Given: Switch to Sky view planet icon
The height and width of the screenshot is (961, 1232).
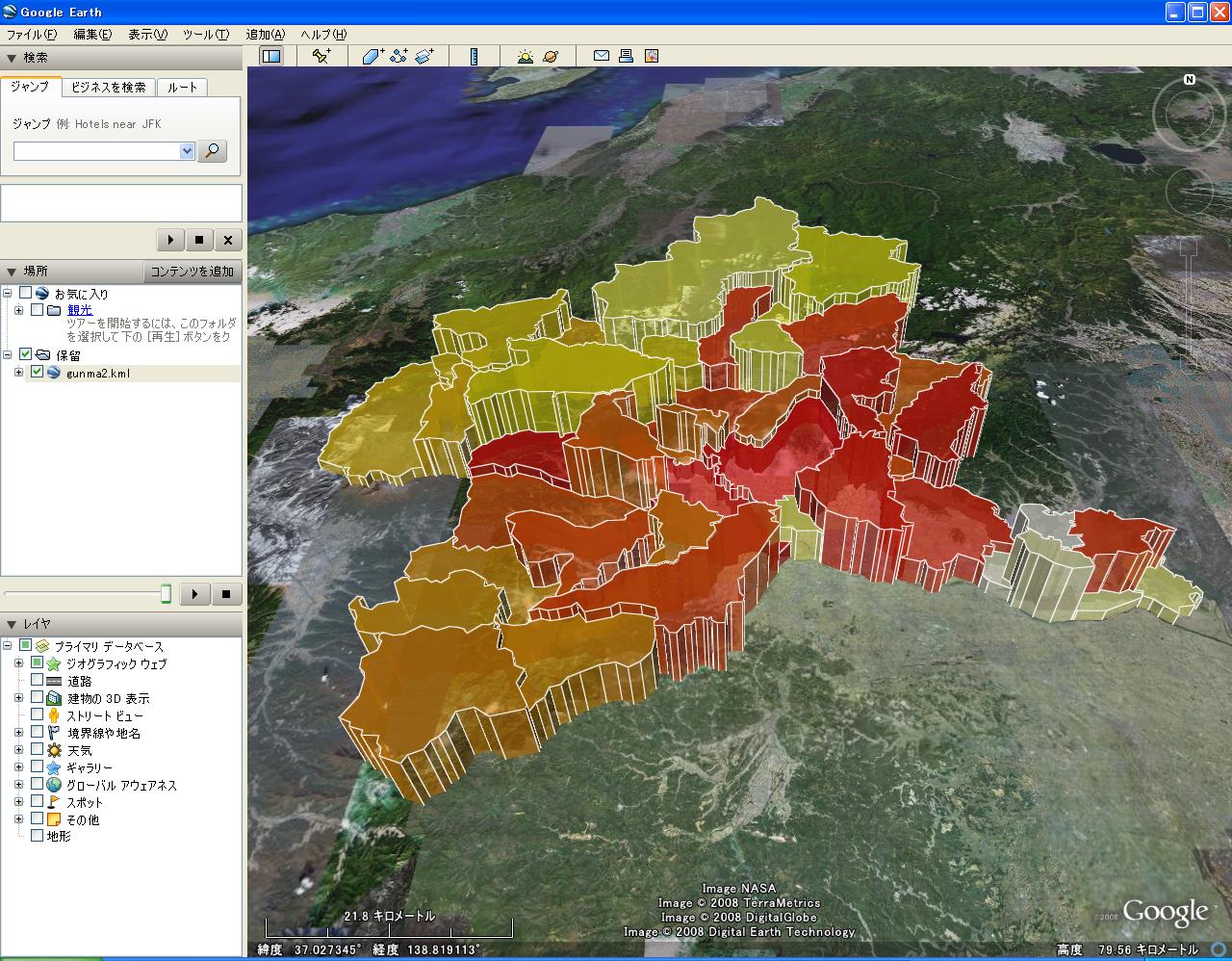Looking at the screenshot, I should point(551,56).
